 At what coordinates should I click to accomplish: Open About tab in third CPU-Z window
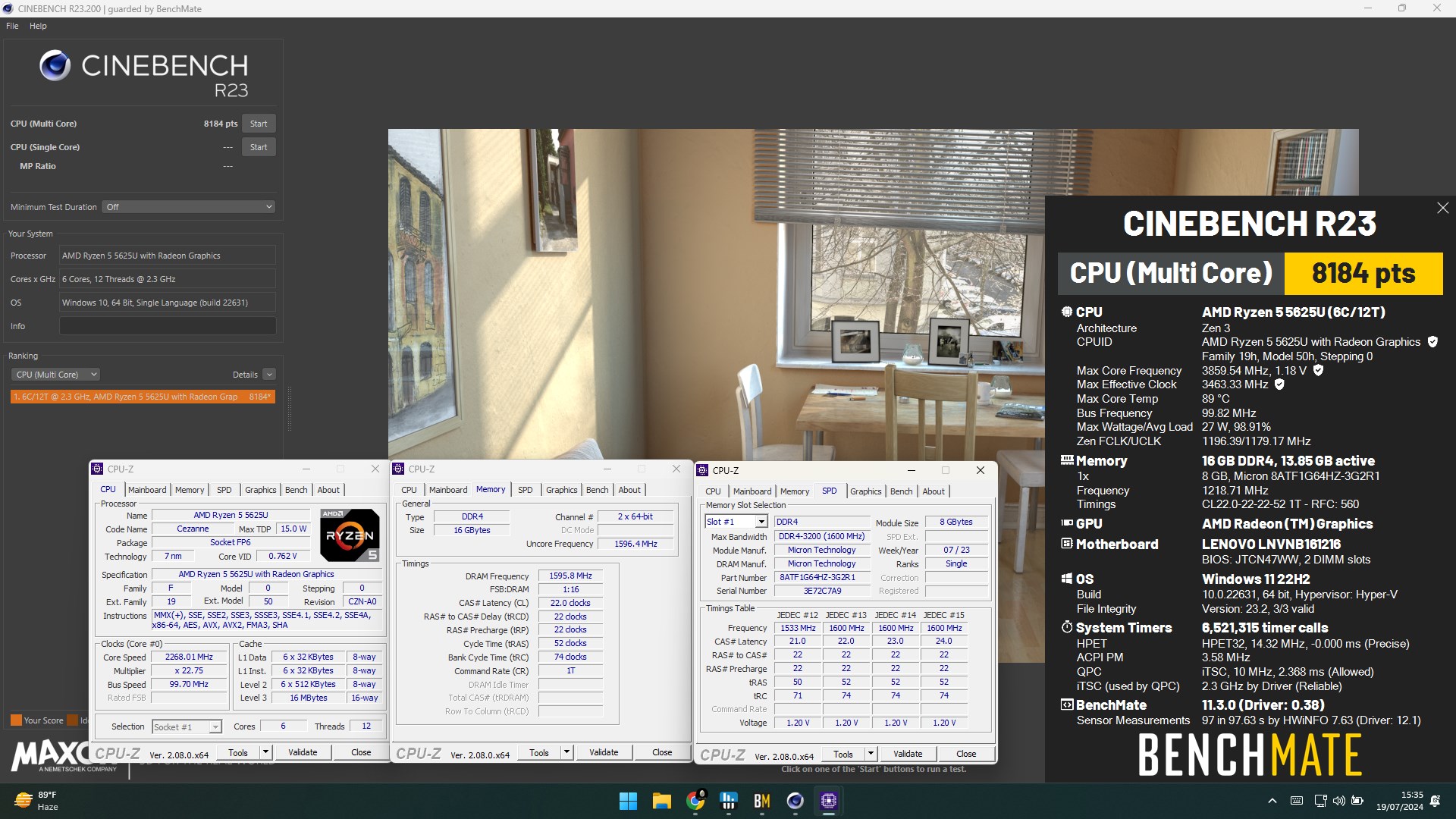(x=934, y=491)
